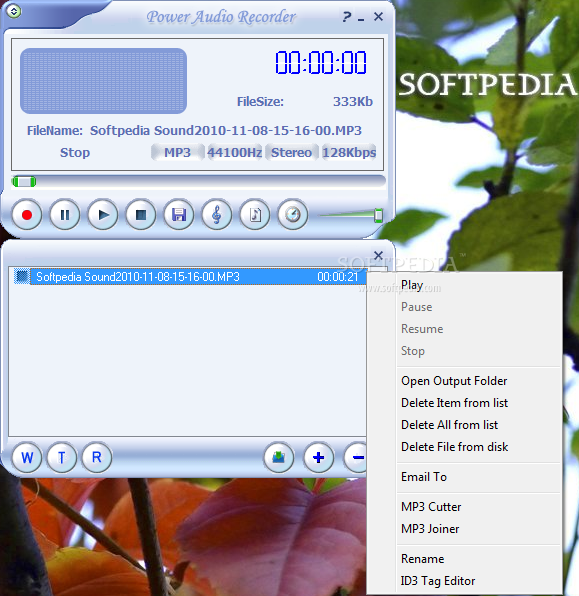Open help with the question mark icon
Image resolution: width=579 pixels, height=596 pixels.
click(x=346, y=17)
